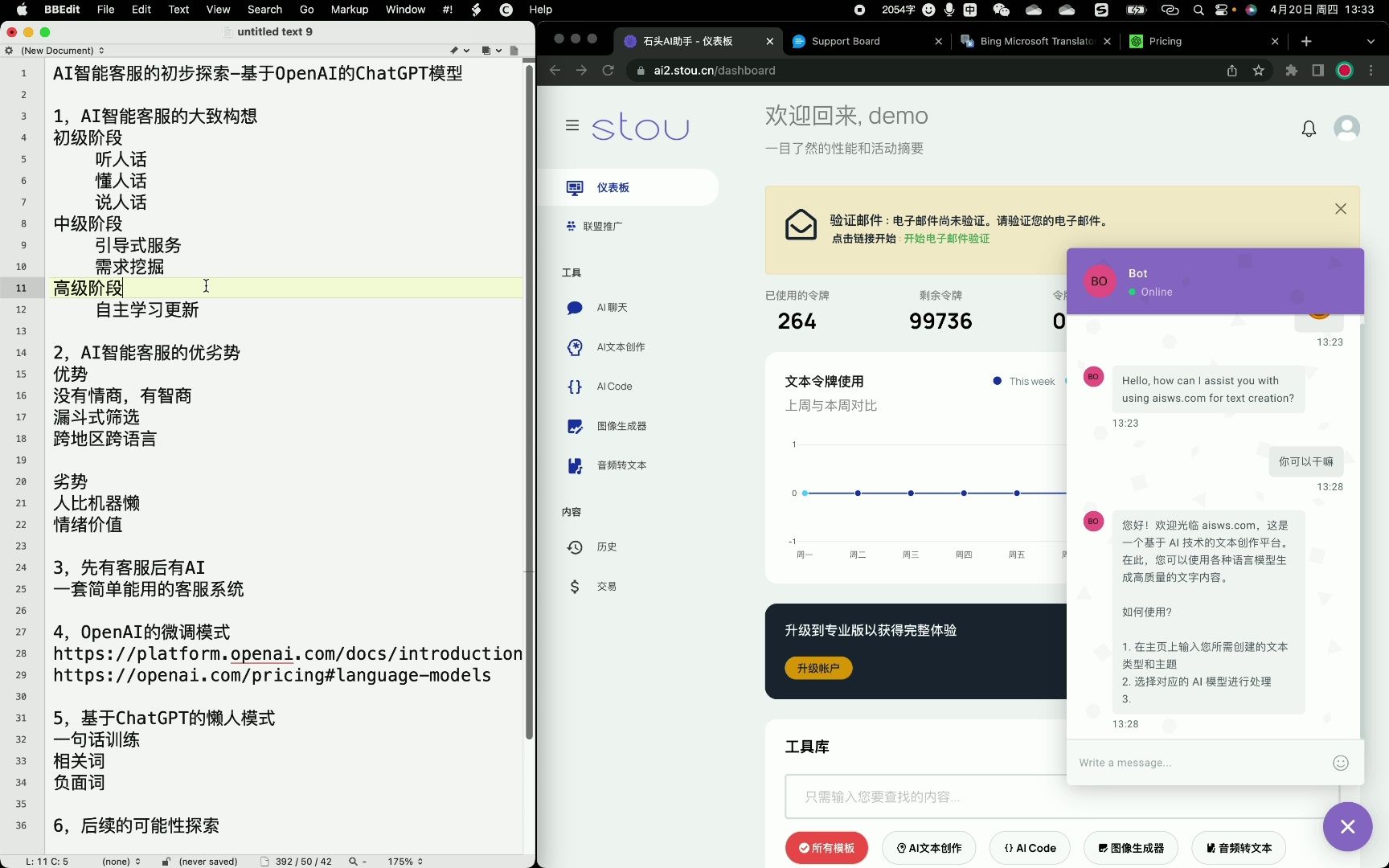Viewport: 1389px width, 868px height.
Task: Open the emoji picker in chat
Action: pyautogui.click(x=1341, y=763)
